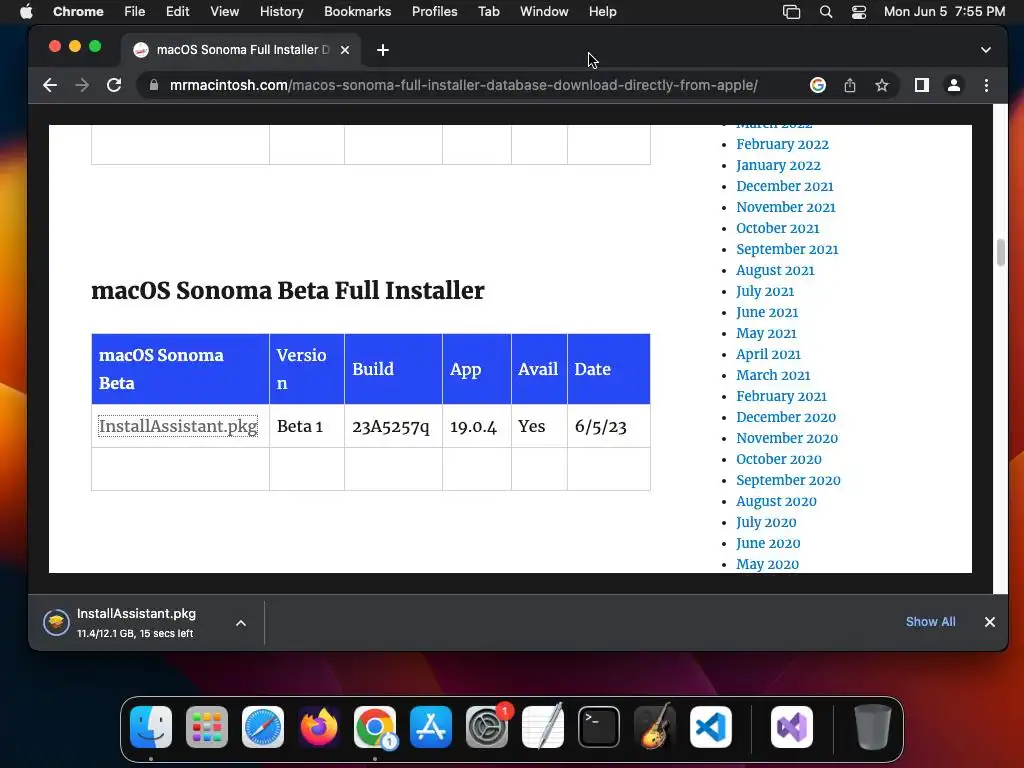This screenshot has height=768, width=1024.
Task: Open the Edit menu
Action: 177,12
